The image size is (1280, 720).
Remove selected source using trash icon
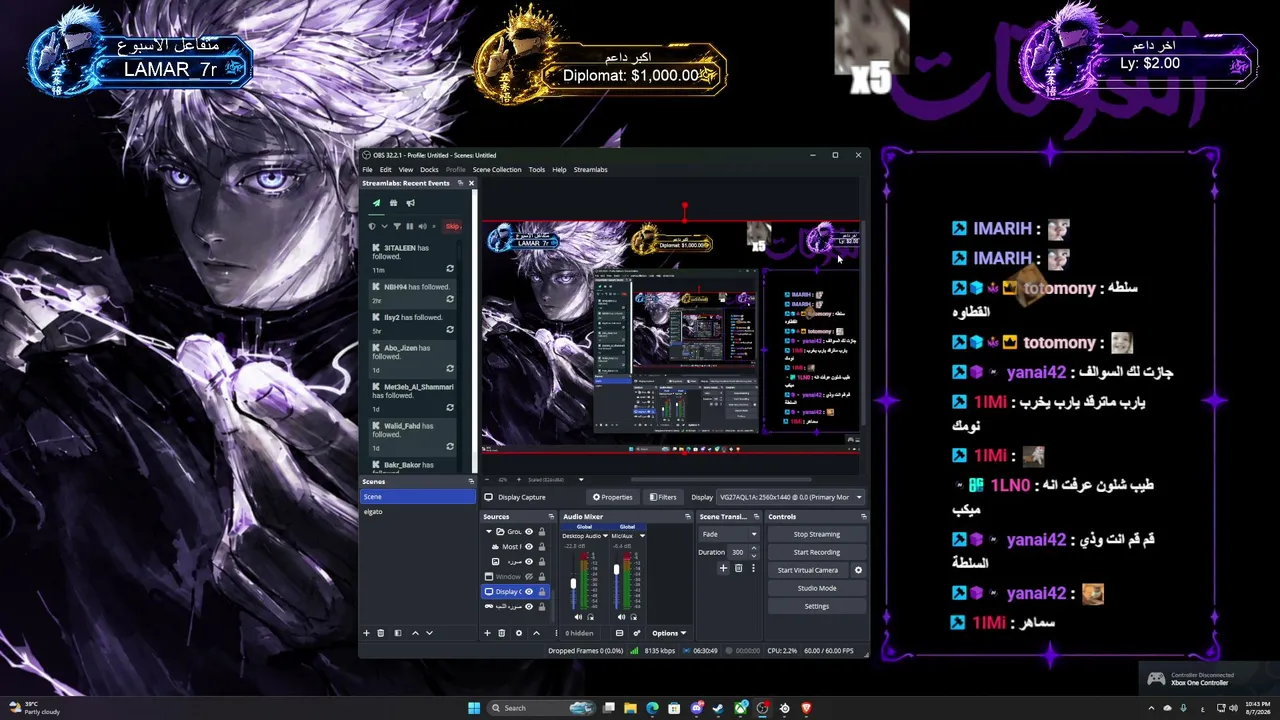[x=502, y=633]
